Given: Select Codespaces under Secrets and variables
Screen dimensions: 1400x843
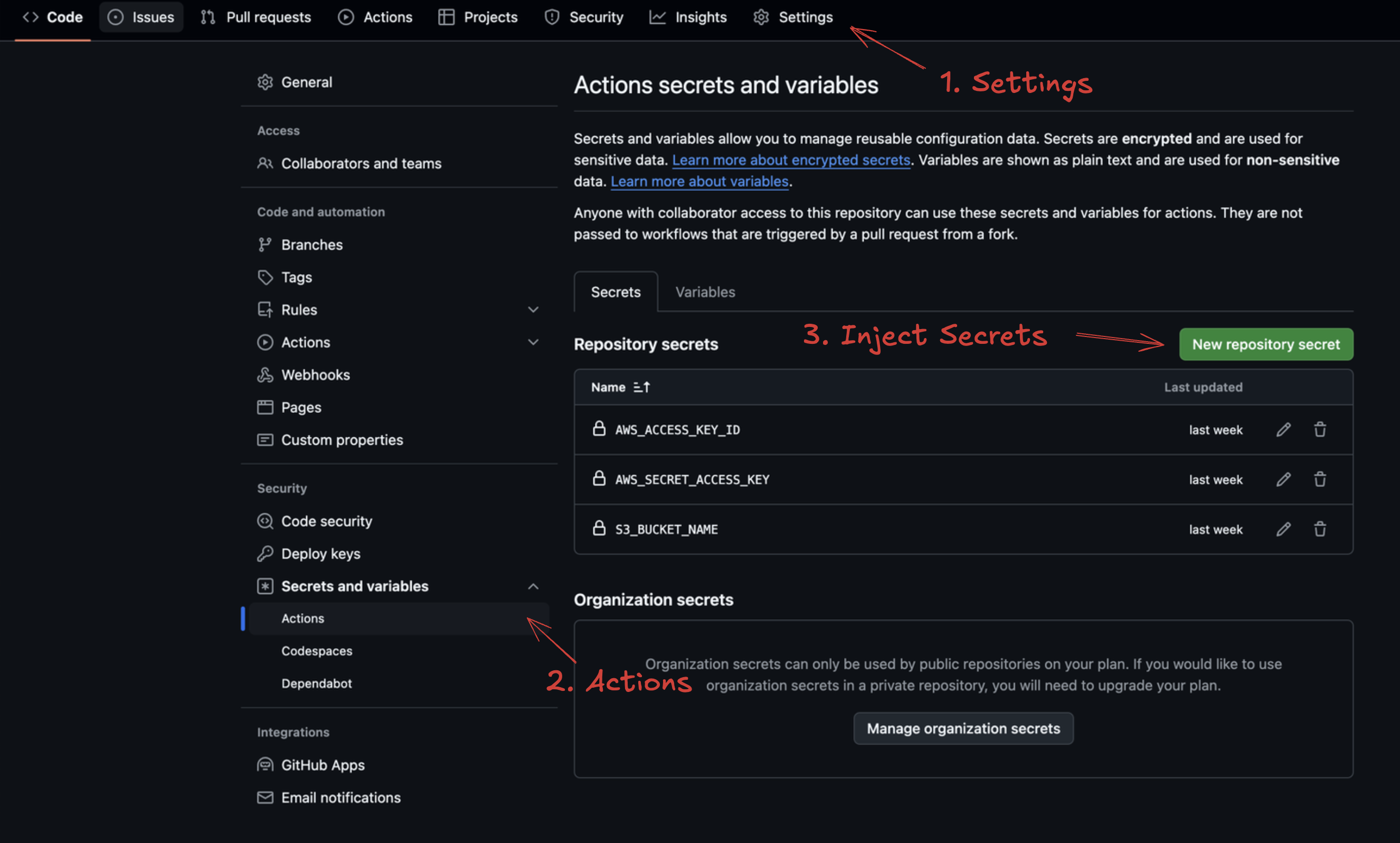Looking at the screenshot, I should [317, 651].
